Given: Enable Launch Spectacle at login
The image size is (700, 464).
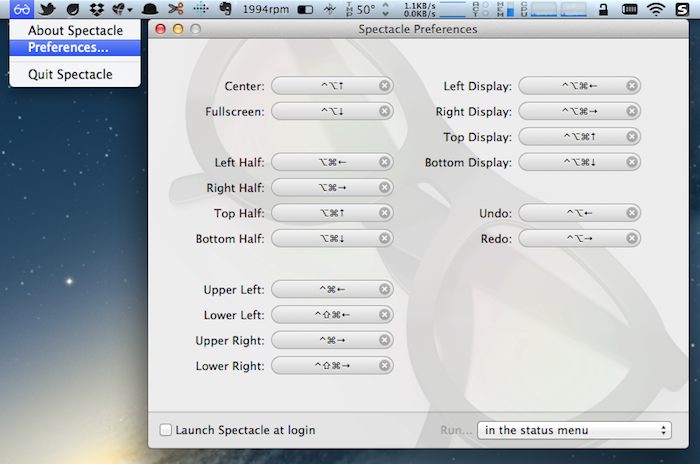Looking at the screenshot, I should click(166, 430).
